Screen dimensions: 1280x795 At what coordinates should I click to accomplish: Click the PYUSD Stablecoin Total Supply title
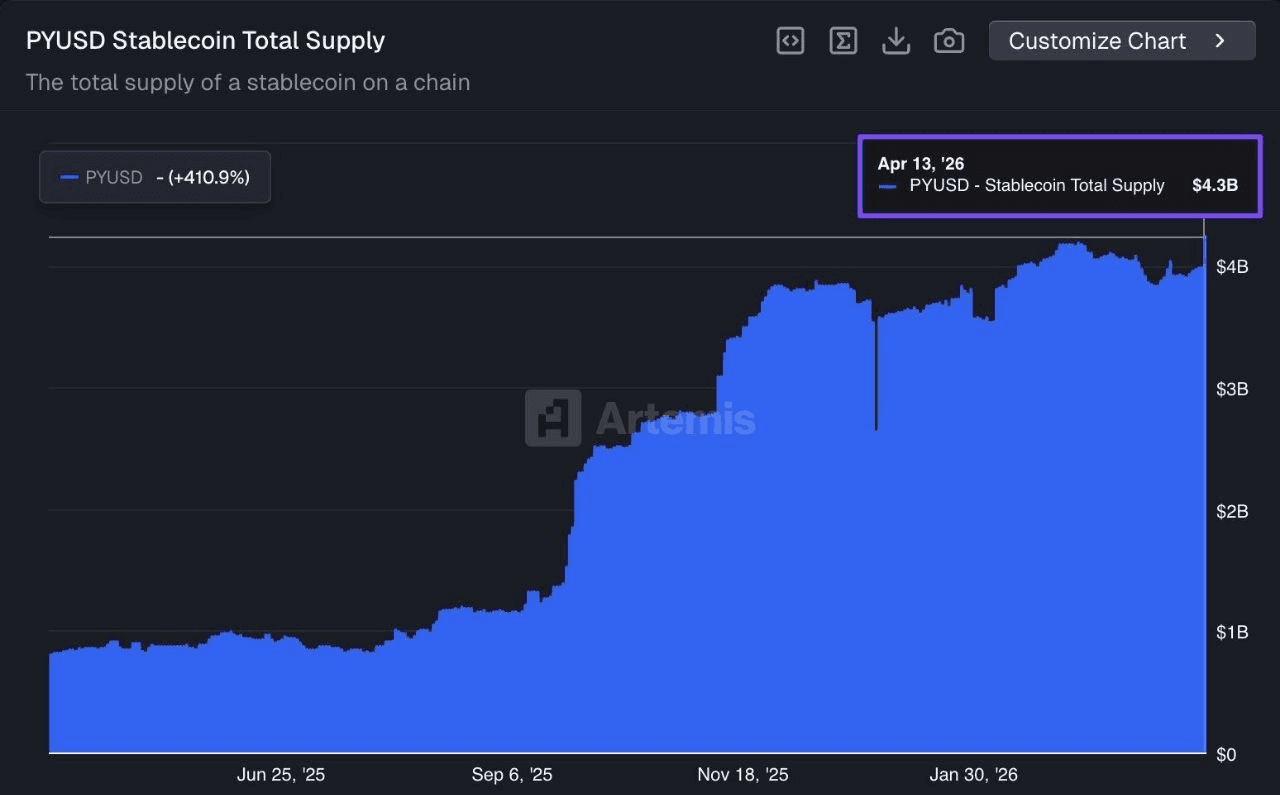tap(205, 41)
